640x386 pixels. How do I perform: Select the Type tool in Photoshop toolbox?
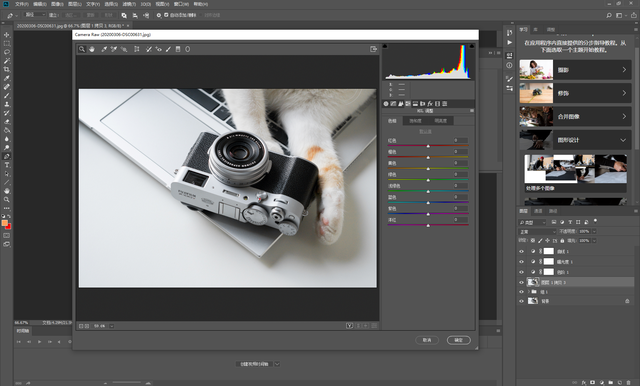pyautogui.click(x=7, y=165)
